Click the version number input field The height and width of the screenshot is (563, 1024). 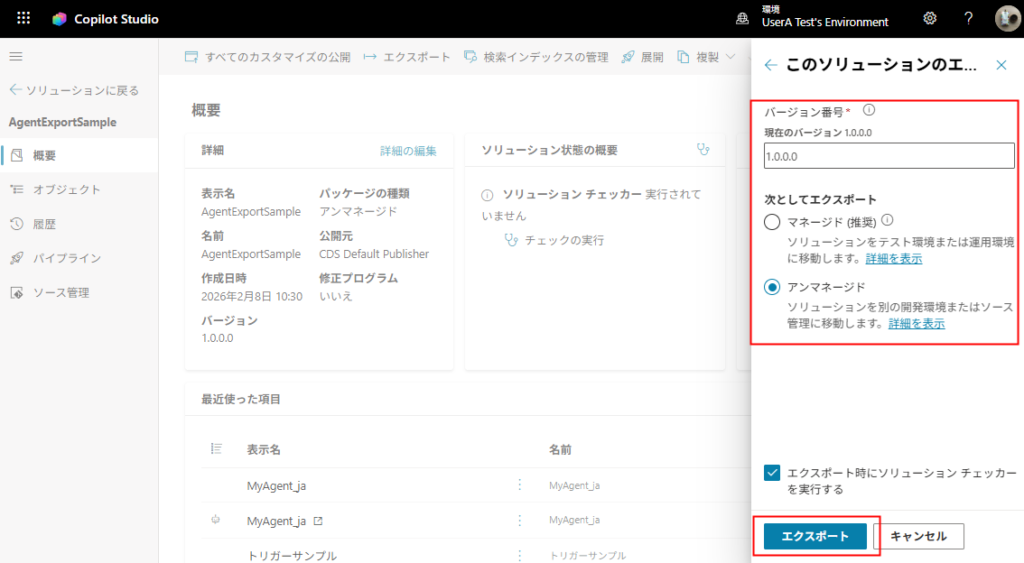coord(888,156)
